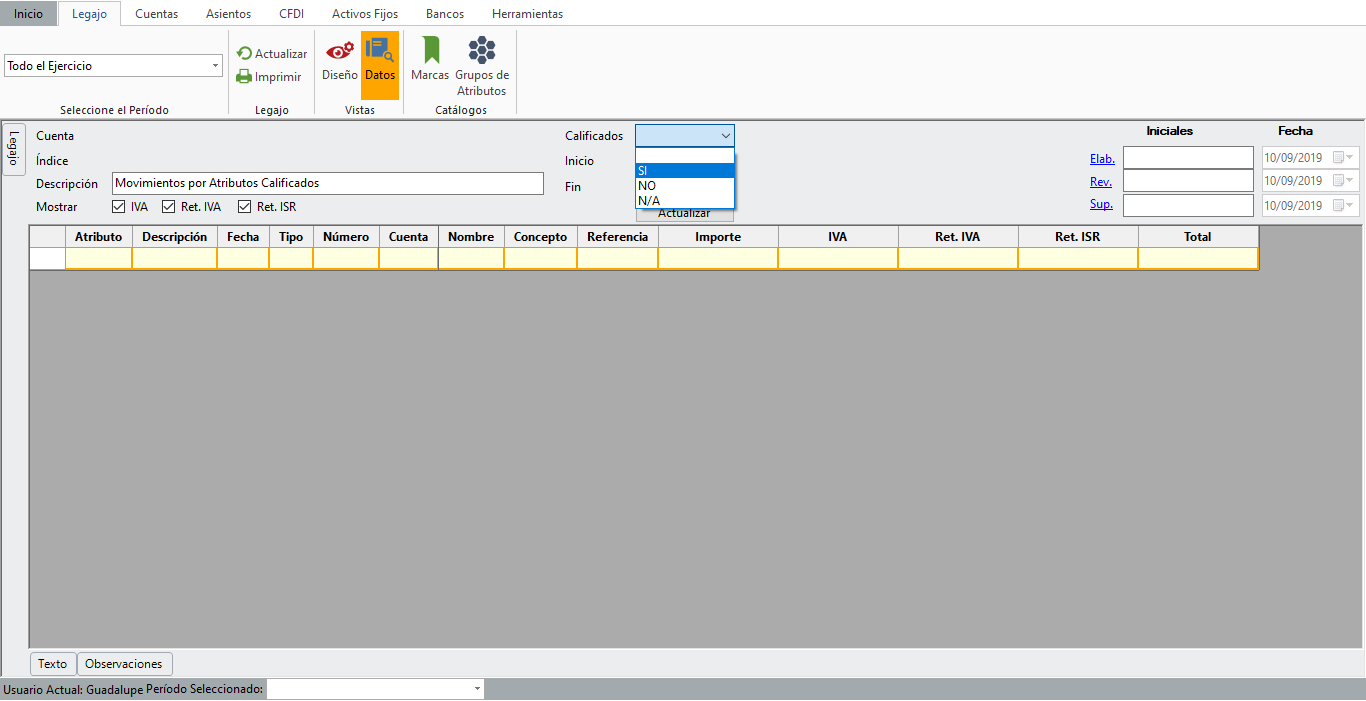
Task: Open the Bancos tab
Action: coord(444,14)
